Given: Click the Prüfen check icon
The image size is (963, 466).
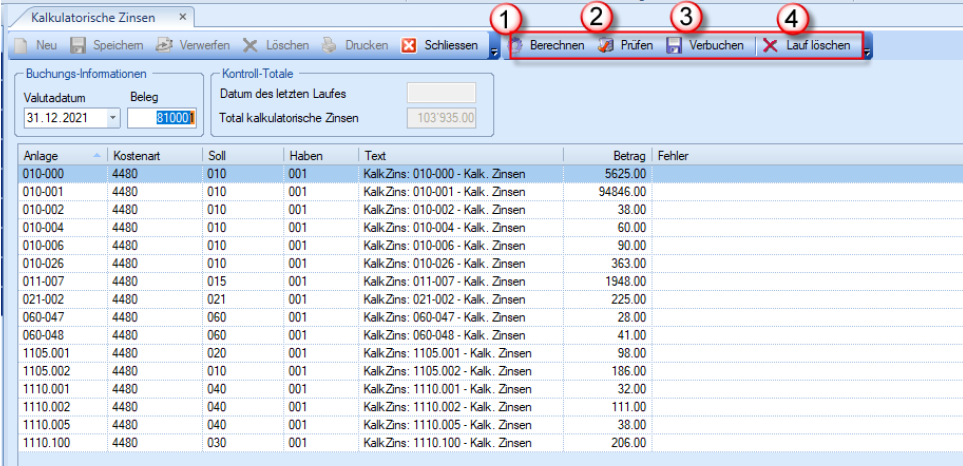Looking at the screenshot, I should pos(605,46).
